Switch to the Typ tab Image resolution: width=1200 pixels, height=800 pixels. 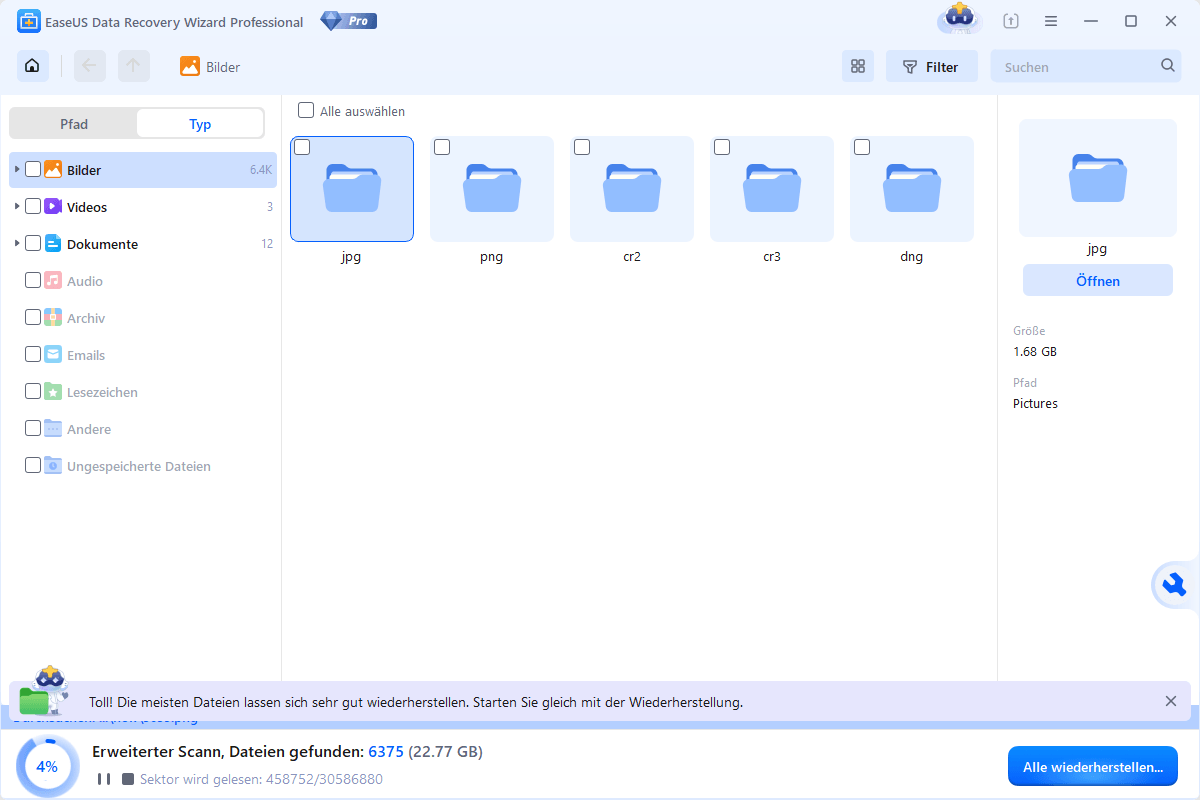click(x=200, y=124)
